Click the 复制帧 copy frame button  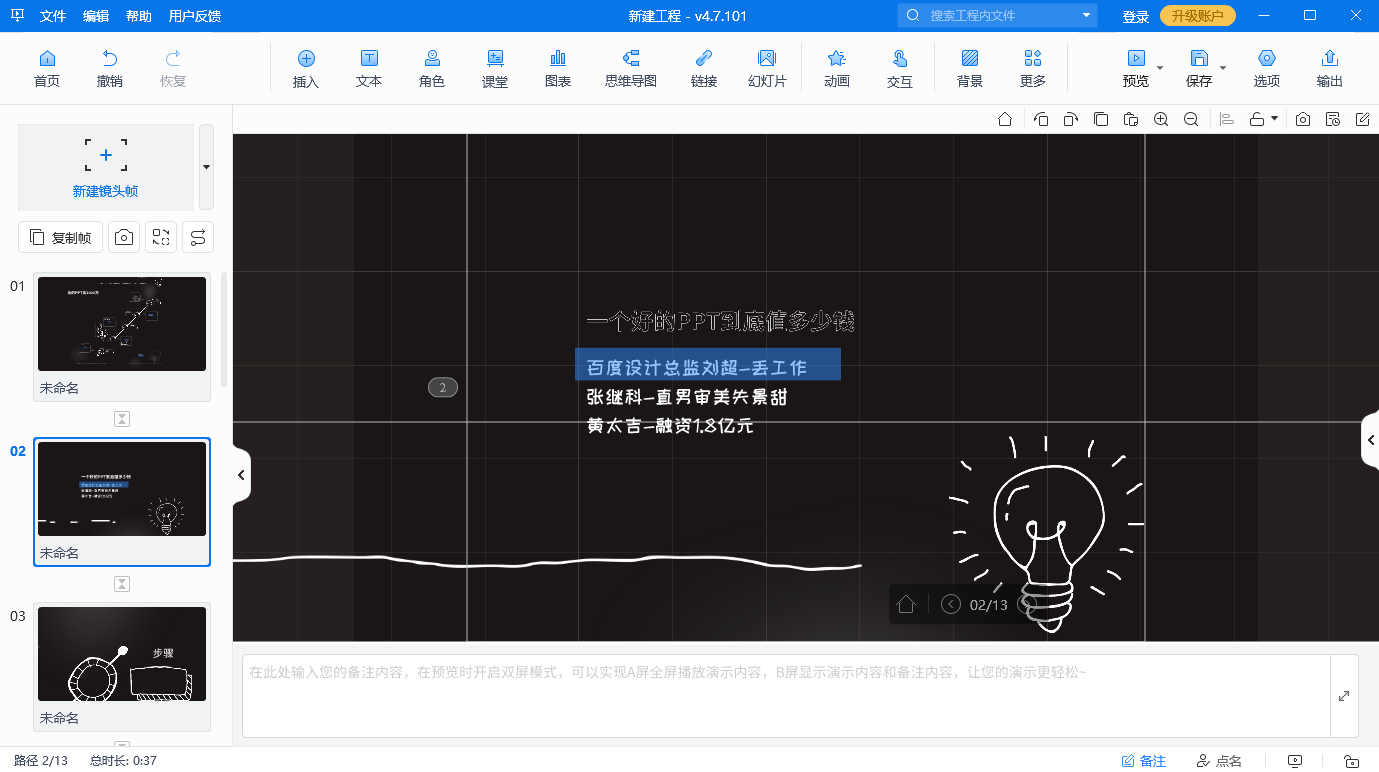tap(61, 237)
